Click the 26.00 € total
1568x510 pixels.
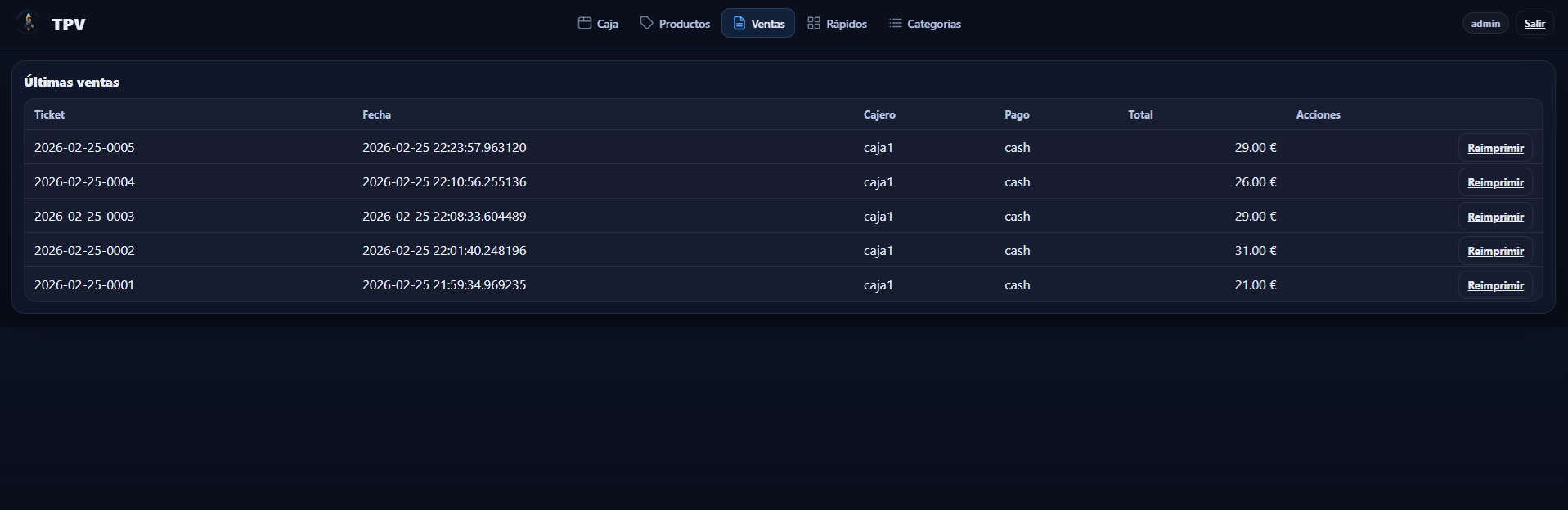1256,181
